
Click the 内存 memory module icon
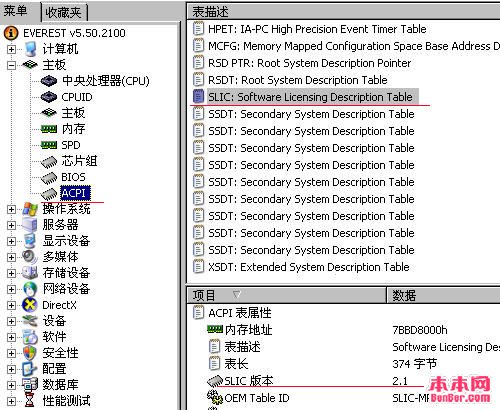pyautogui.click(x=49, y=129)
